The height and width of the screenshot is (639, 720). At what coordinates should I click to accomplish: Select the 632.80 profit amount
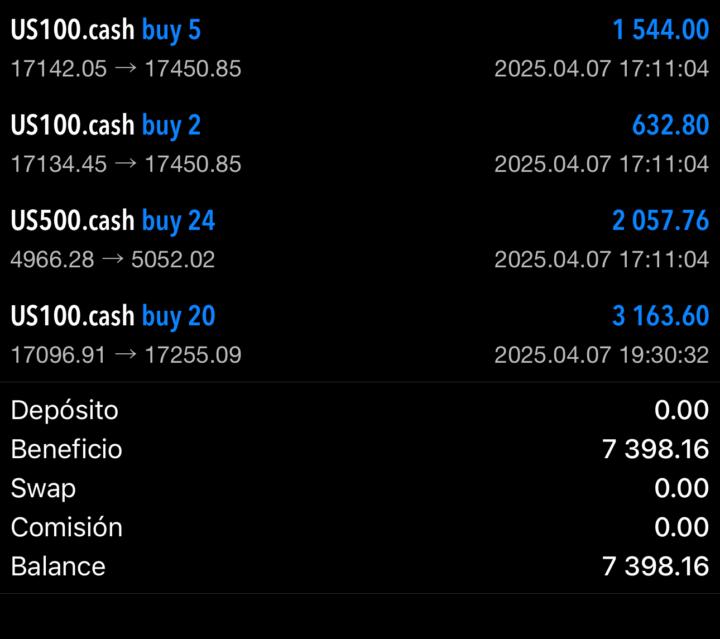(x=670, y=125)
